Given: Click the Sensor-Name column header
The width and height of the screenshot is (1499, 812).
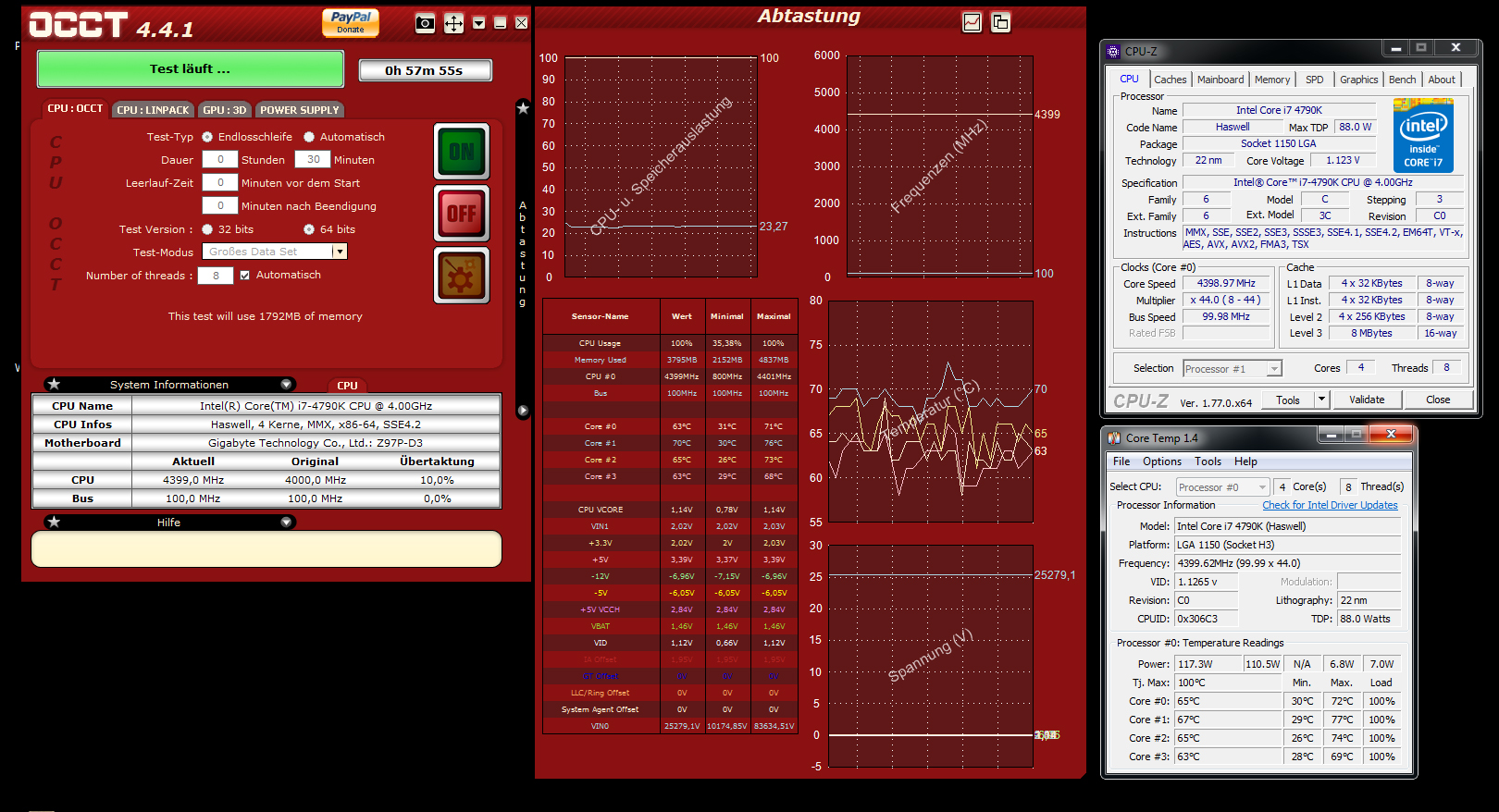Looking at the screenshot, I should click(x=601, y=316).
